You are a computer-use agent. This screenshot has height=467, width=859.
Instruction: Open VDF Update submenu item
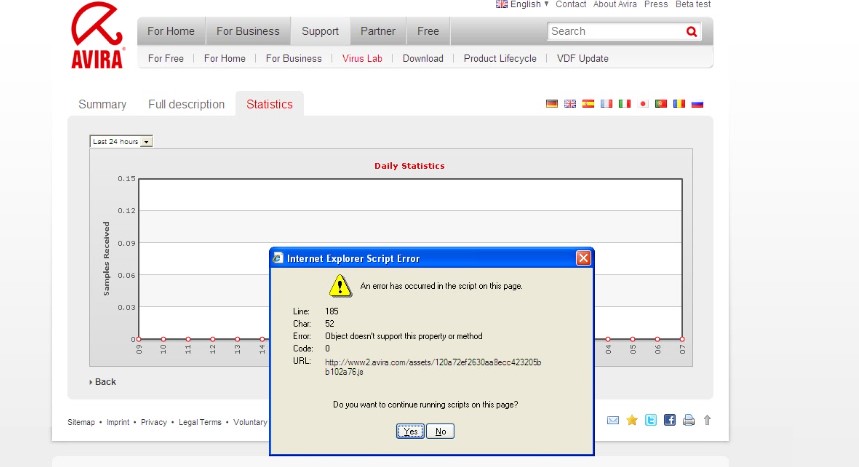click(582, 58)
